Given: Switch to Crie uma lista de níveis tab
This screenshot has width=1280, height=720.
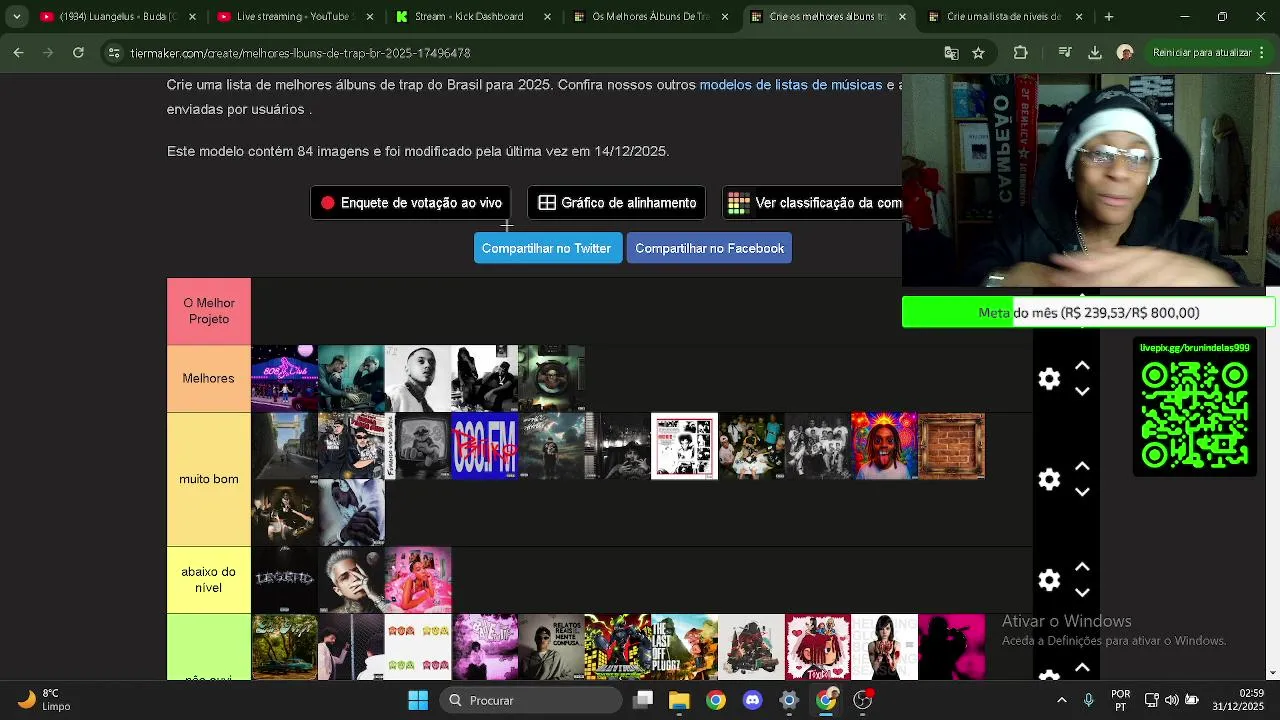Looking at the screenshot, I should click(x=1005, y=17).
